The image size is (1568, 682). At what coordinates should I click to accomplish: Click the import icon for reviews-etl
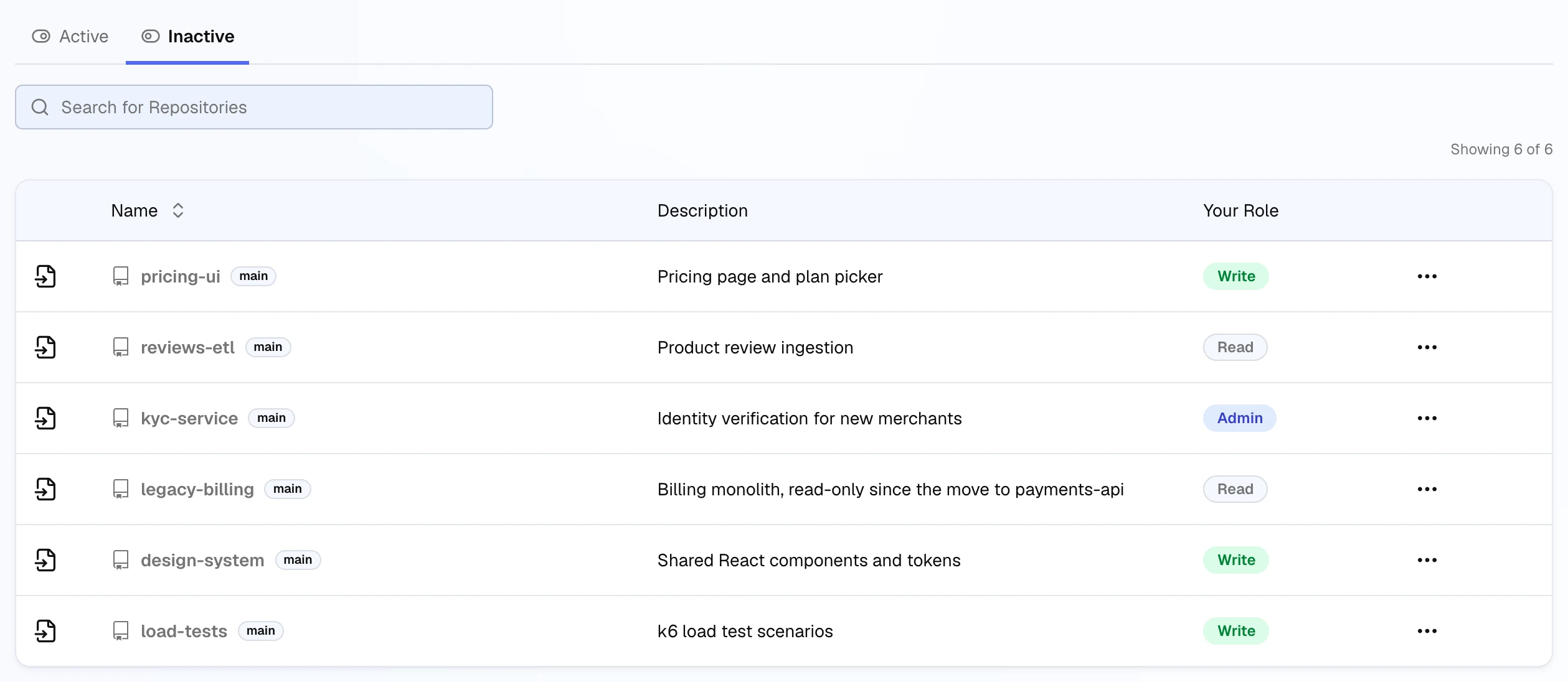45,347
